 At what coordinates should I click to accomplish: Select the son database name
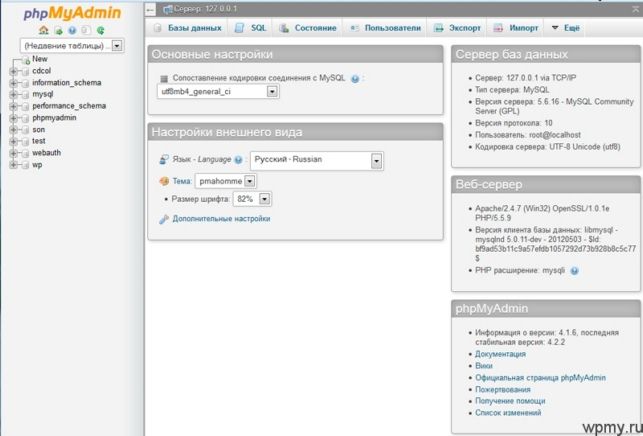[x=39, y=130]
